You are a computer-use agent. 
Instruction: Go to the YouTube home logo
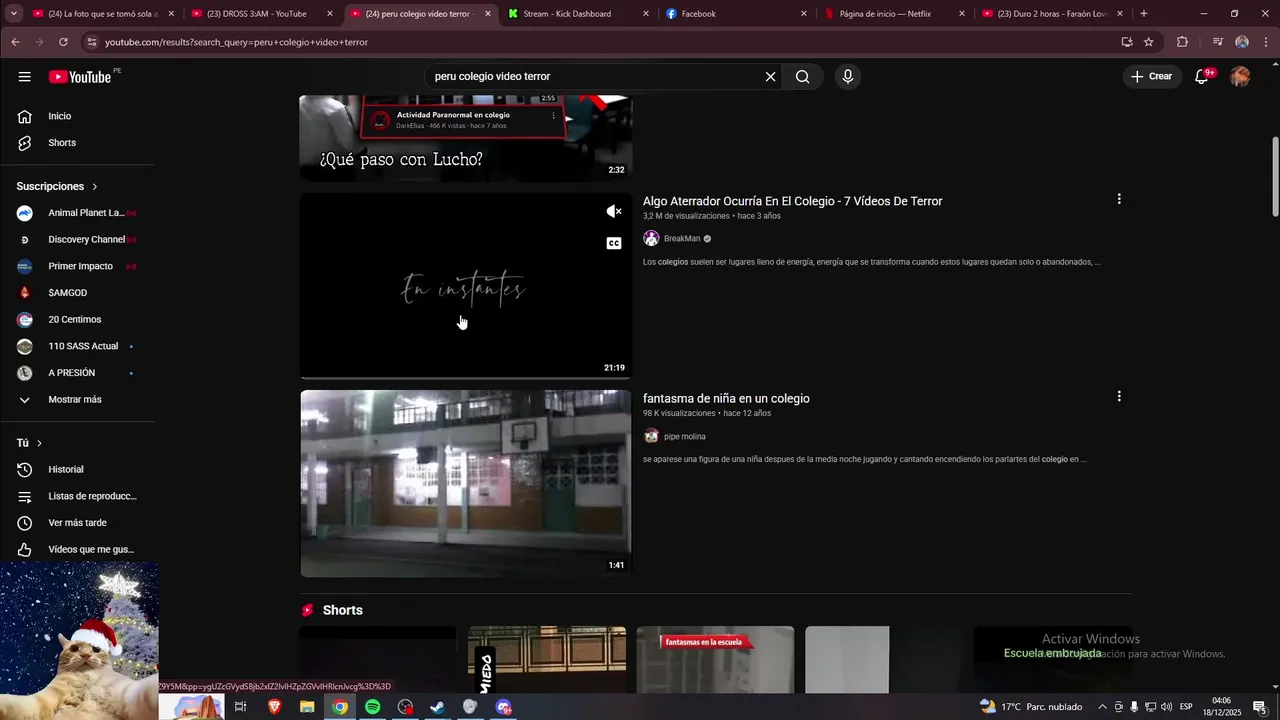click(x=79, y=77)
